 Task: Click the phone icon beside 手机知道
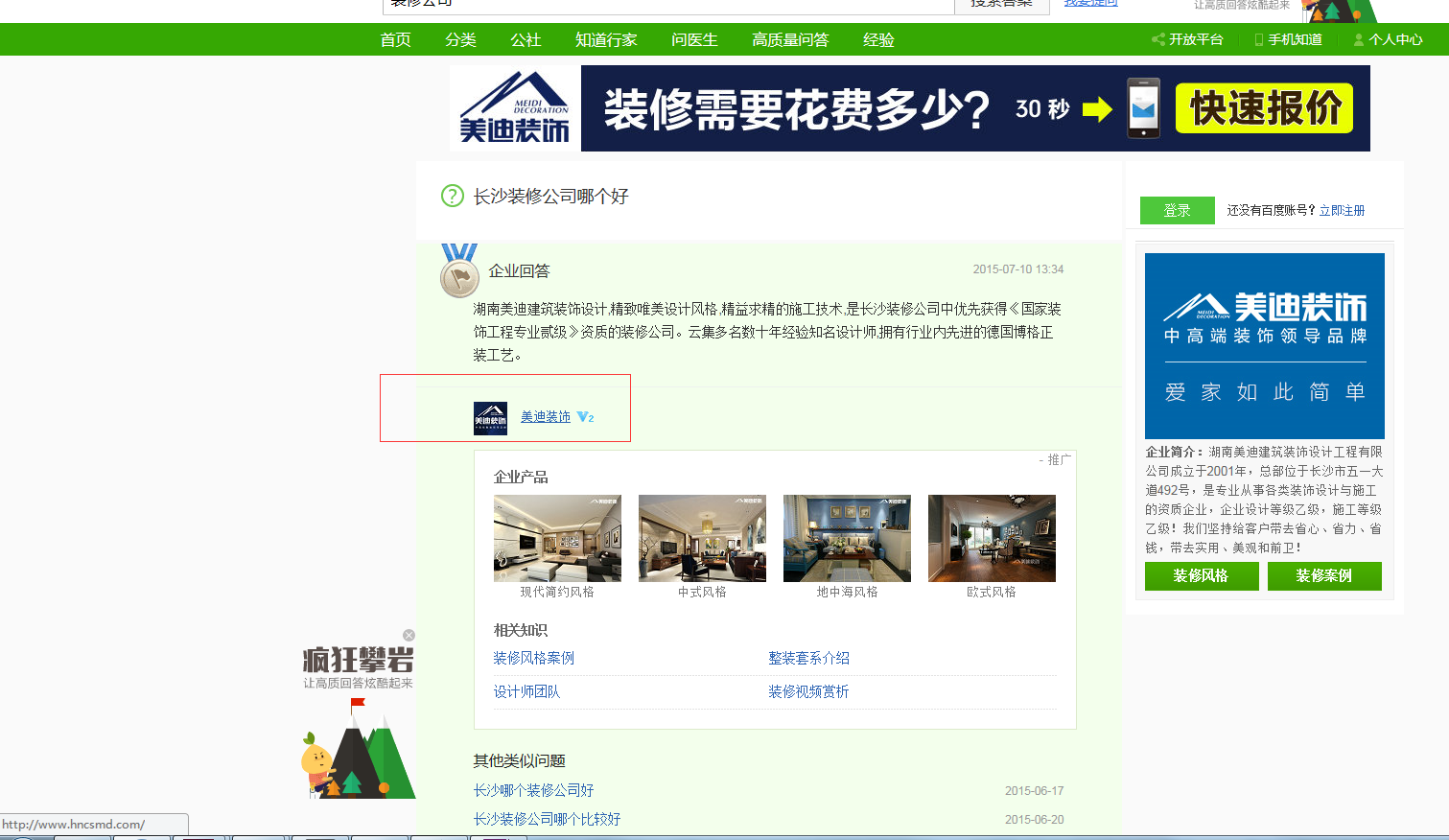1259,39
